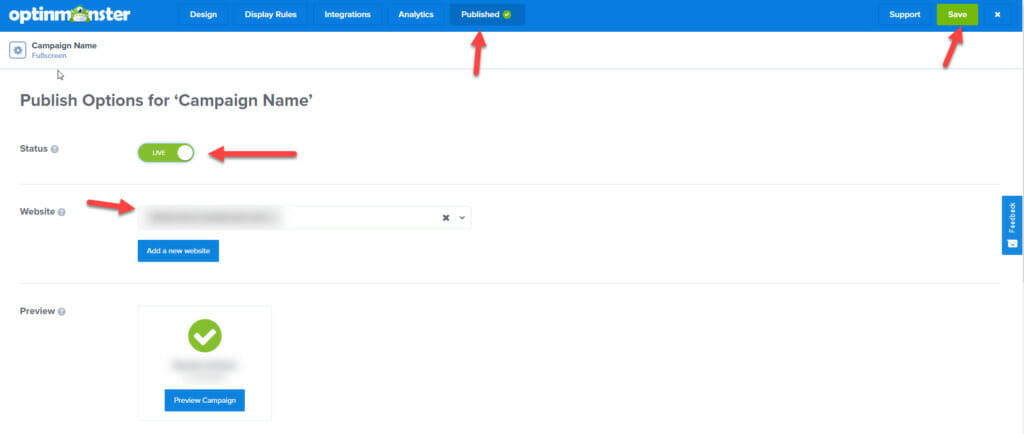Image resolution: width=1024 pixels, height=434 pixels.
Task: Open the Display Rules tab
Action: 270,14
